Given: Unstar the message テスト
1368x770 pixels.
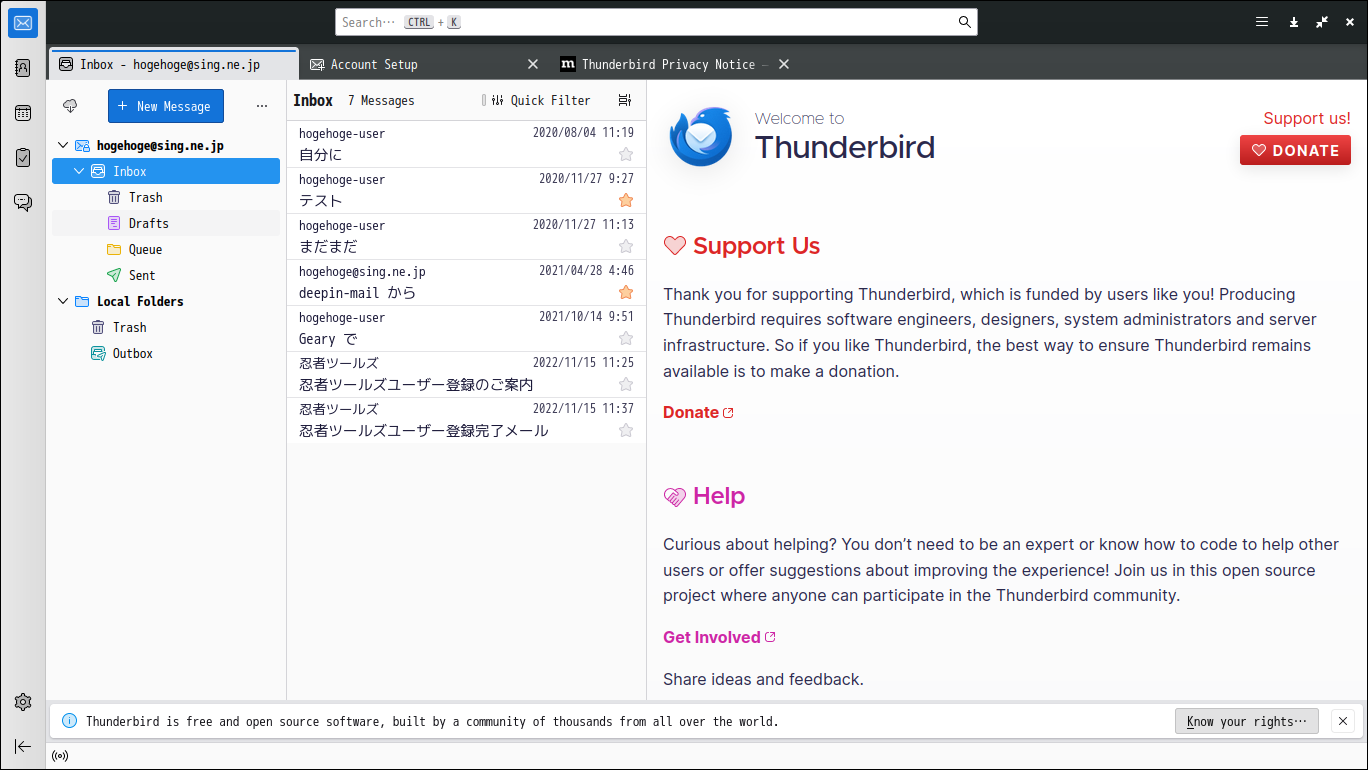Looking at the screenshot, I should [x=626, y=200].
